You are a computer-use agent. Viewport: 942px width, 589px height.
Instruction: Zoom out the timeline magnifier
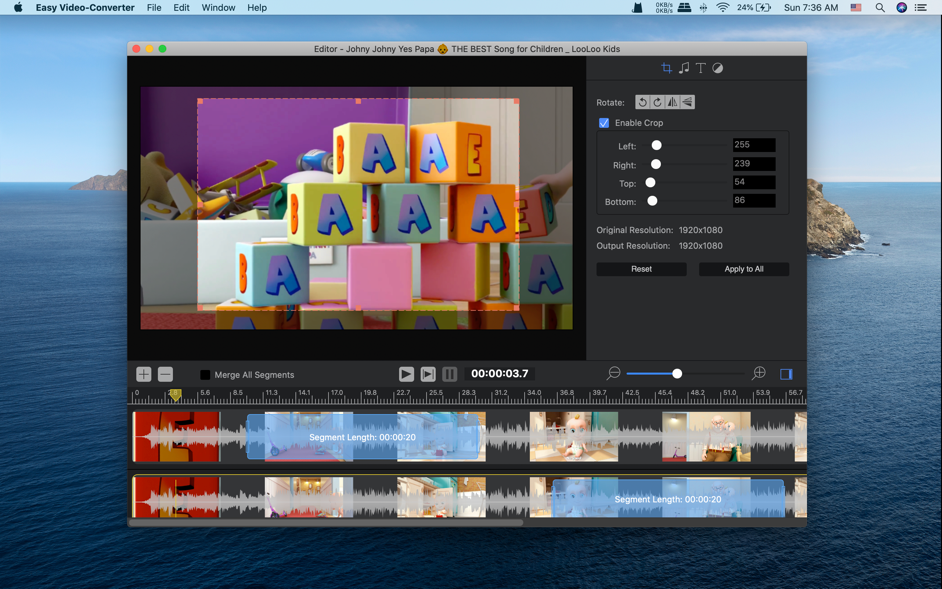click(x=613, y=373)
